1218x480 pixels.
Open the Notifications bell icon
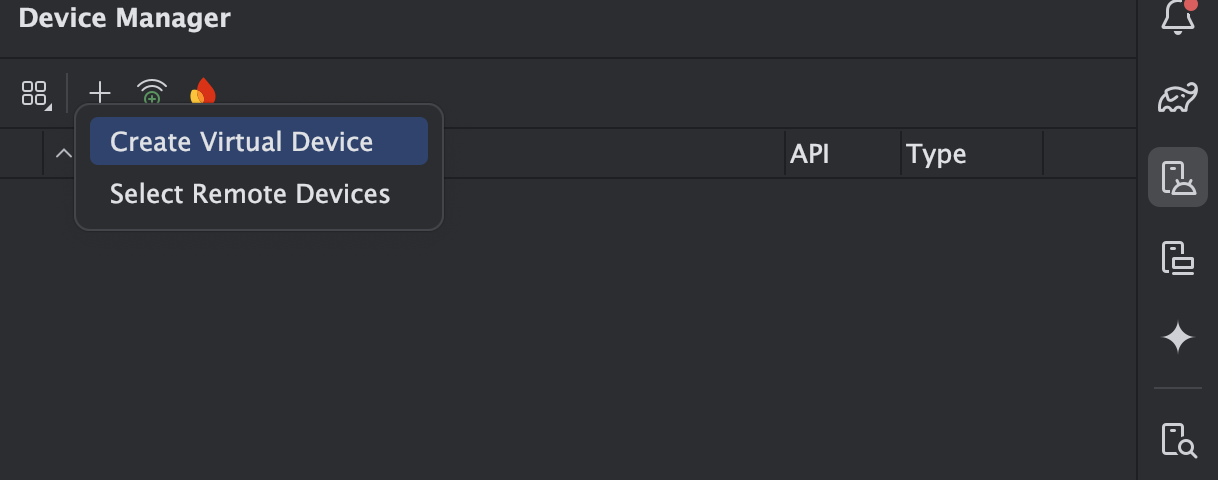pyautogui.click(x=1177, y=16)
